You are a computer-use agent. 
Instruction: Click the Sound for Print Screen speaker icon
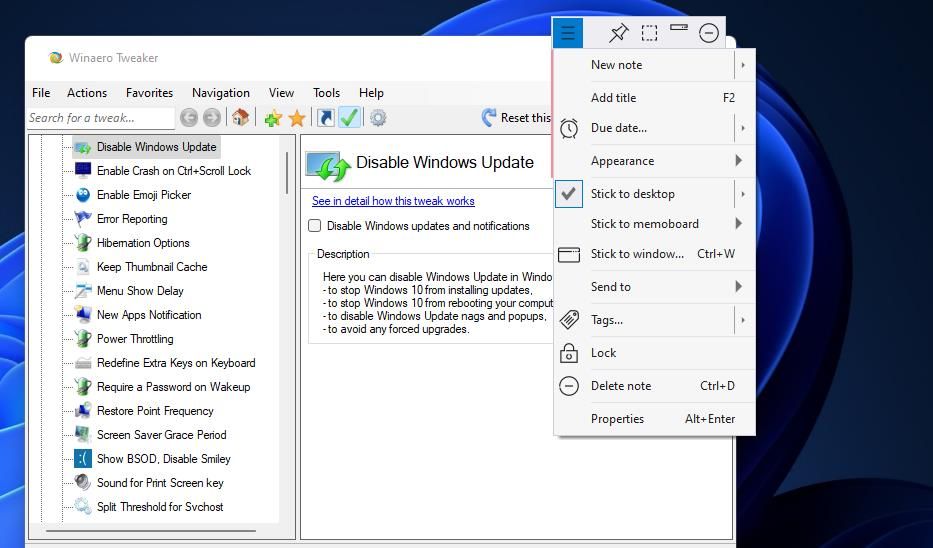tap(83, 483)
